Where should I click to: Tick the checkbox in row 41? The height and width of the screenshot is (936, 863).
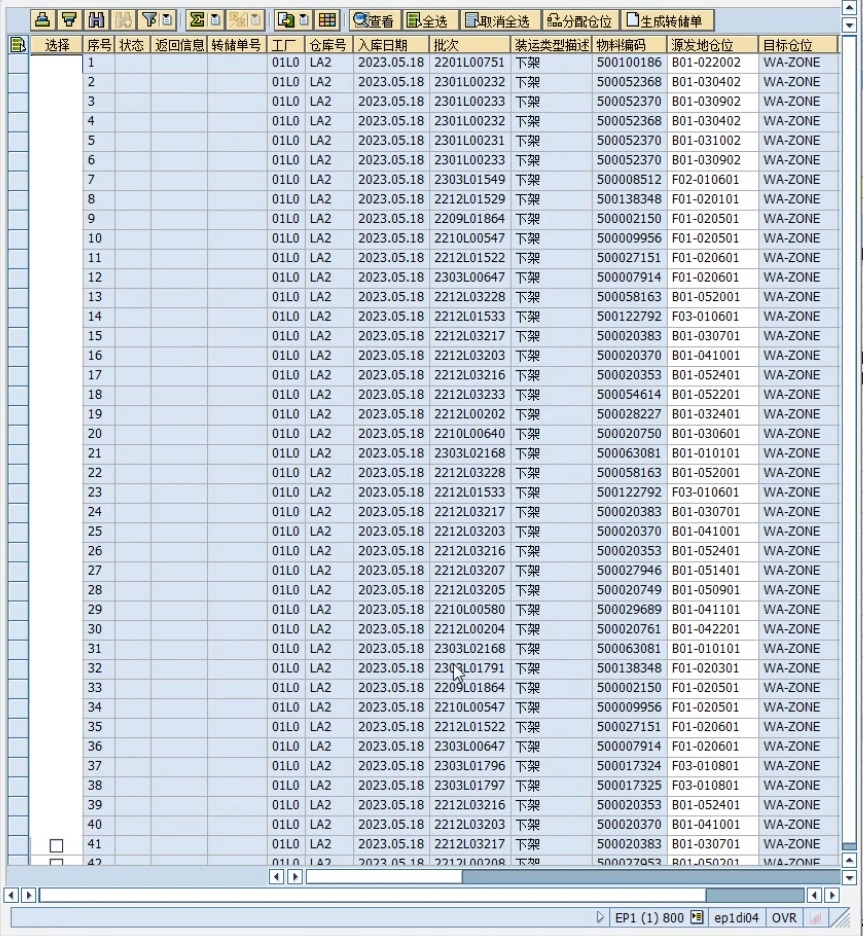(x=56, y=845)
